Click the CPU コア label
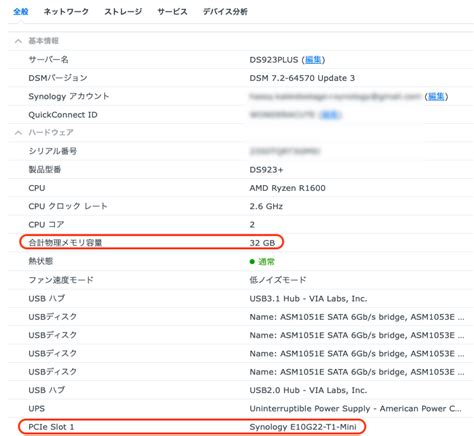 tap(46, 225)
